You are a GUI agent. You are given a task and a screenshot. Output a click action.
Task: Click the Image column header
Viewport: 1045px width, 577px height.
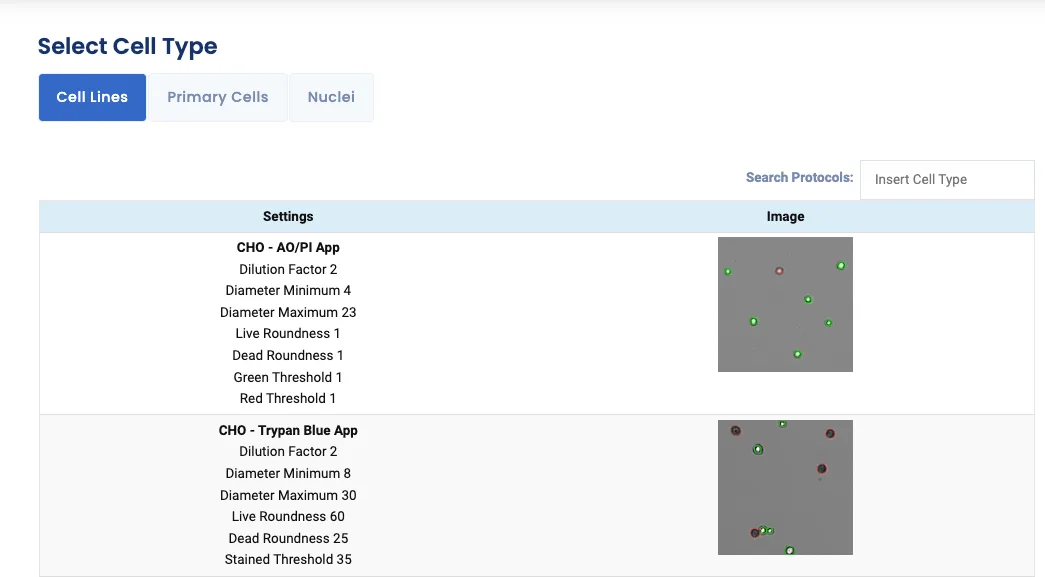[785, 216]
